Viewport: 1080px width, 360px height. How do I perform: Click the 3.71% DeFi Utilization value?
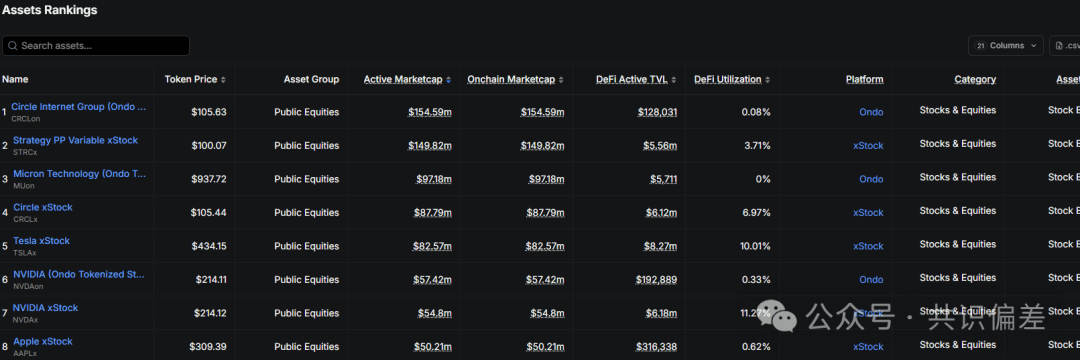pos(756,146)
